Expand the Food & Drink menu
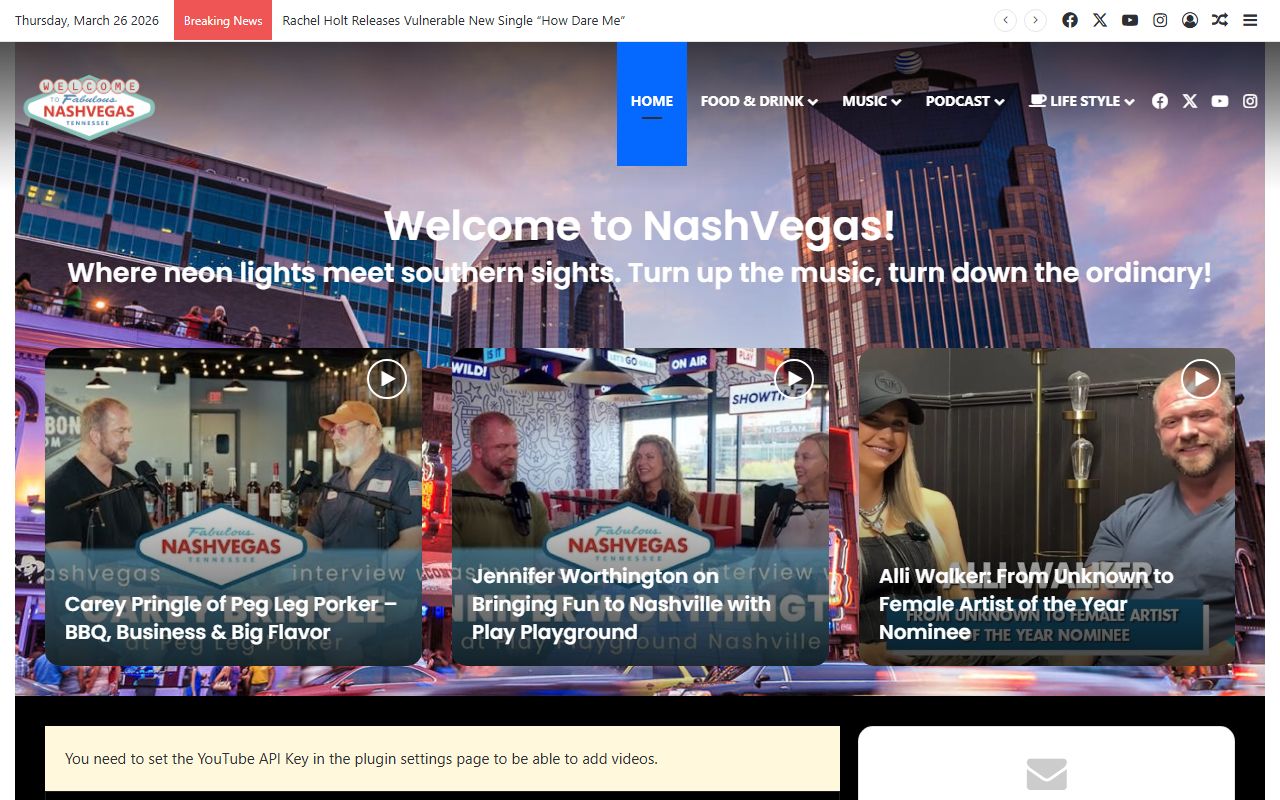1280x800 pixels. 759,101
